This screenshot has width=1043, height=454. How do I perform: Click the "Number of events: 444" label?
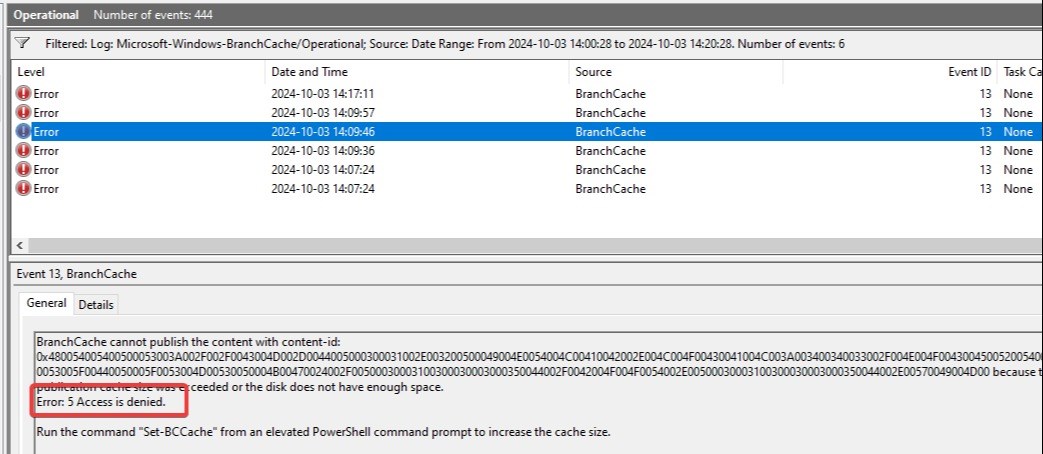point(153,15)
